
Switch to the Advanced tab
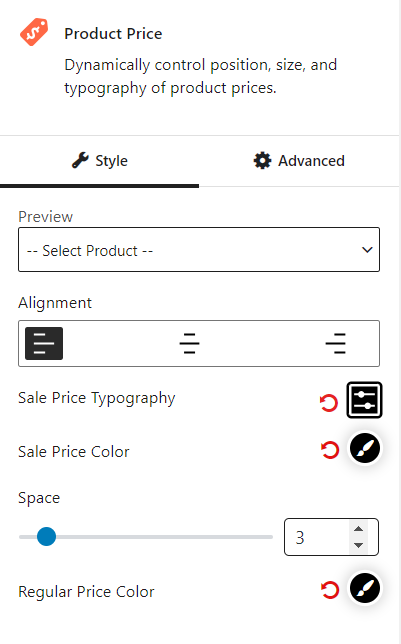(x=299, y=161)
